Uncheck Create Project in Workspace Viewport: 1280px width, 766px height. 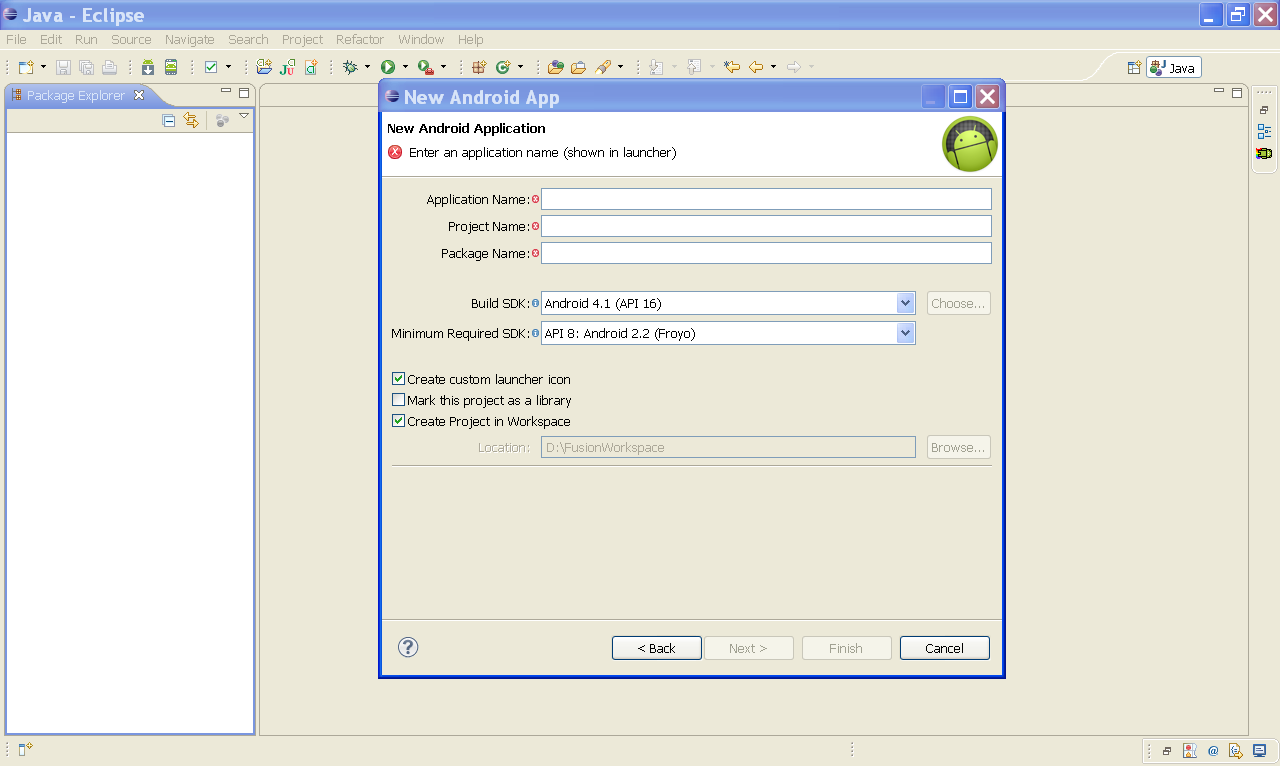pos(398,421)
